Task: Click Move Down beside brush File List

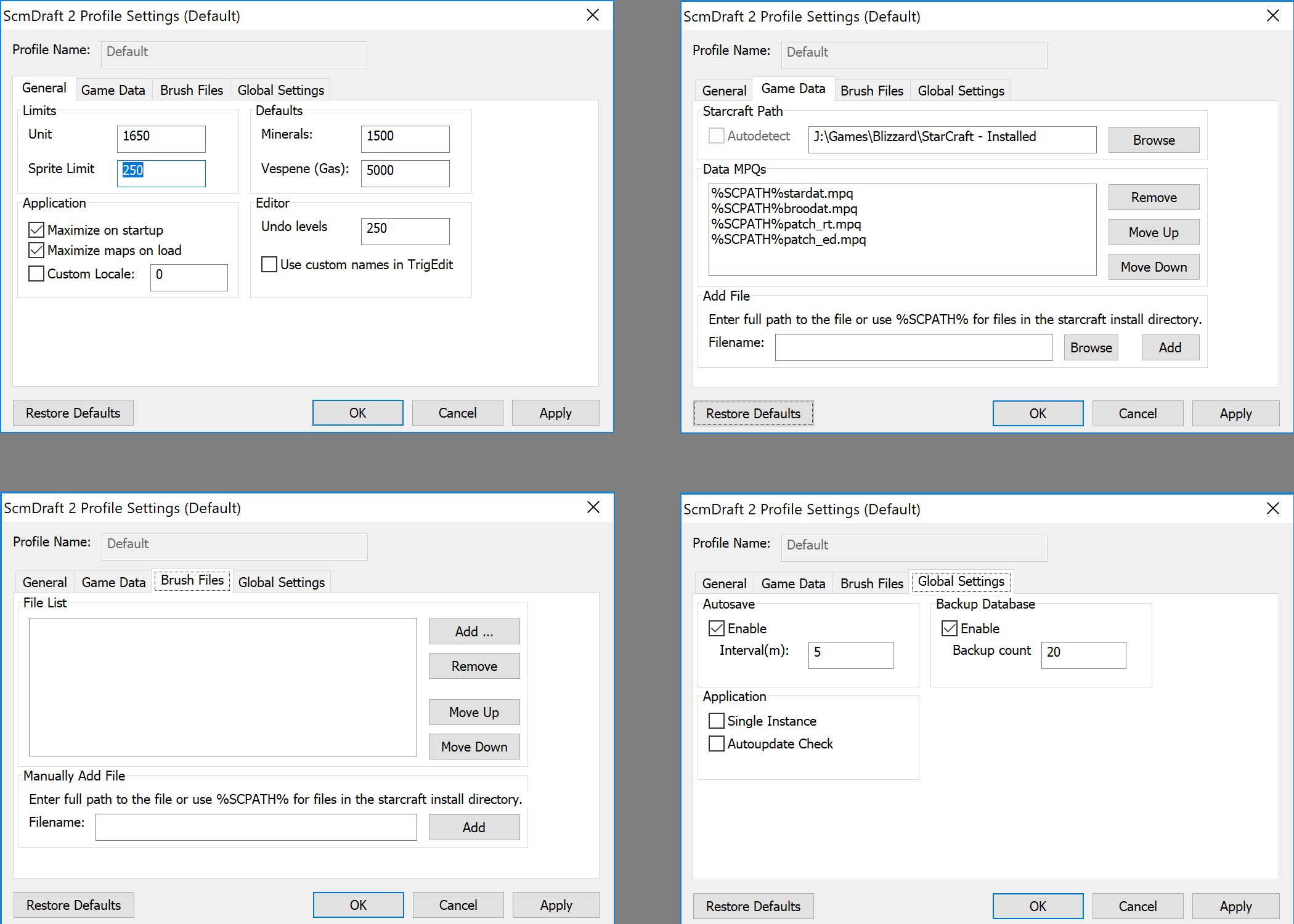Action: pyautogui.click(x=474, y=747)
